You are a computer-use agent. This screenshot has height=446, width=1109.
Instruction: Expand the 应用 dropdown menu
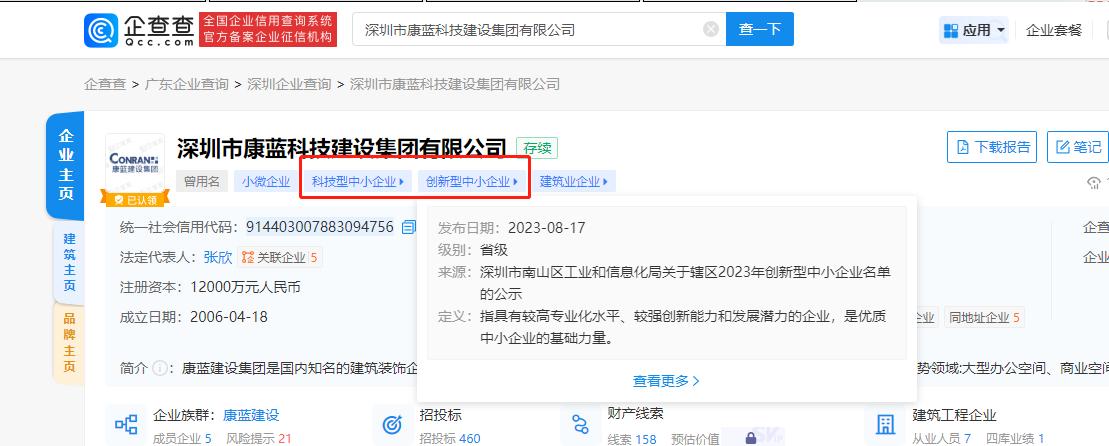tap(974, 30)
